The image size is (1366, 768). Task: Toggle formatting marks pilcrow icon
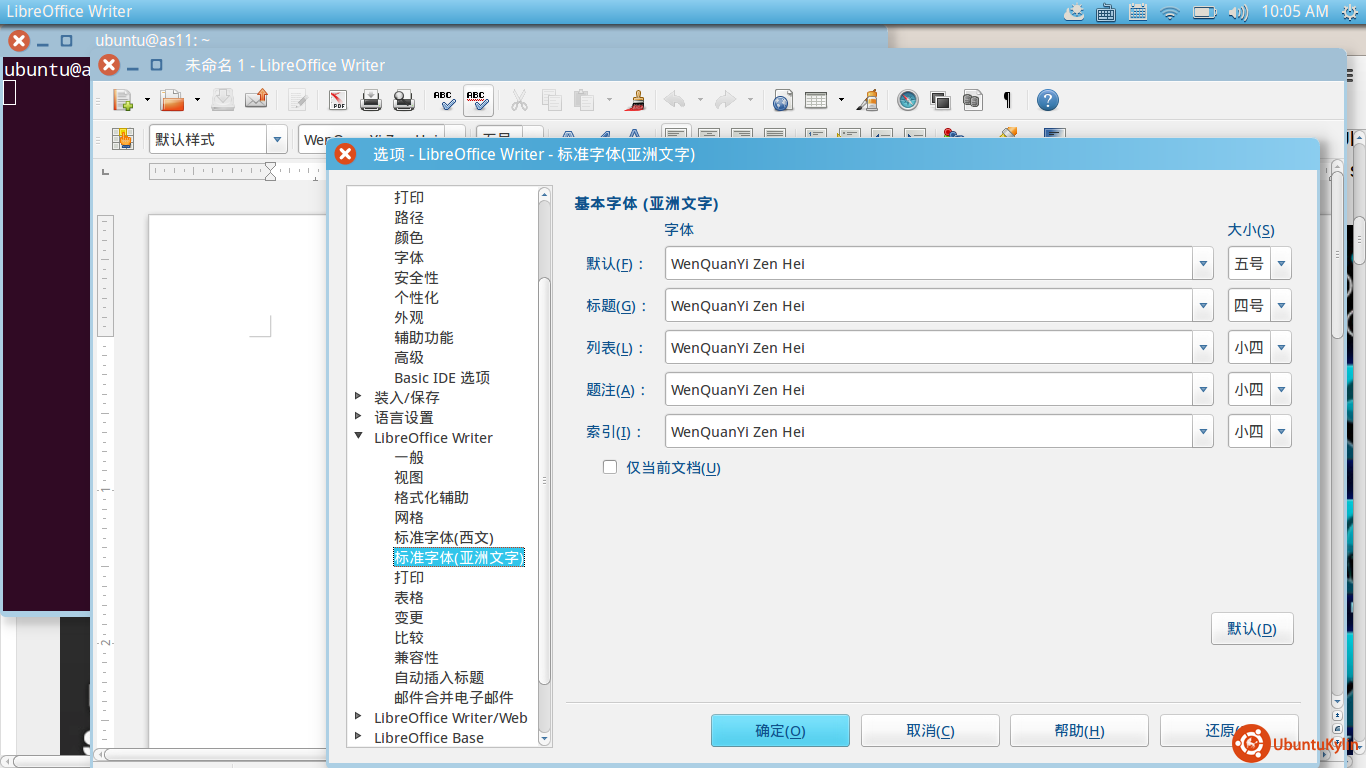coord(1007,100)
